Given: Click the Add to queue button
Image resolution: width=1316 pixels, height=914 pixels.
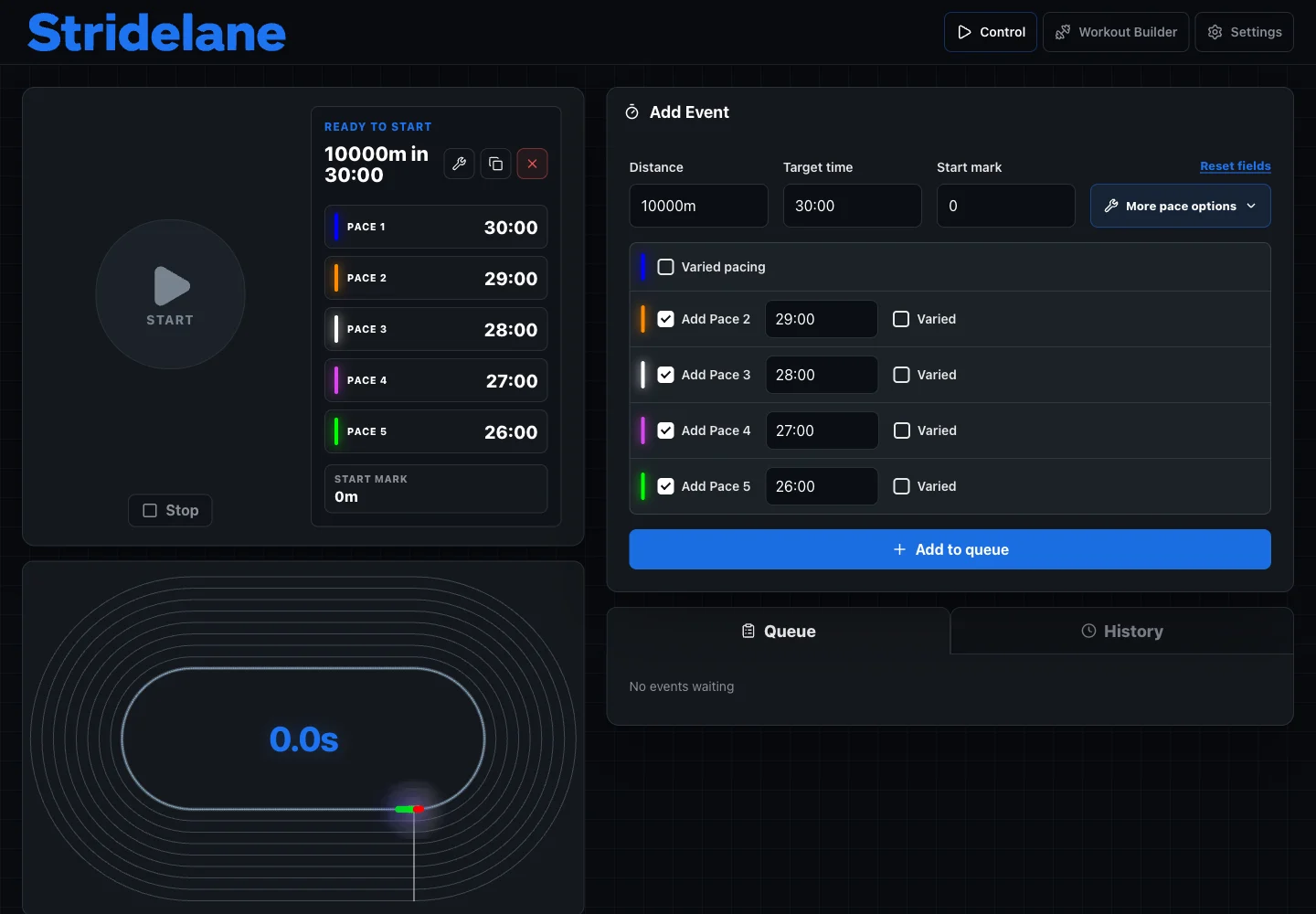Looking at the screenshot, I should tap(950, 549).
